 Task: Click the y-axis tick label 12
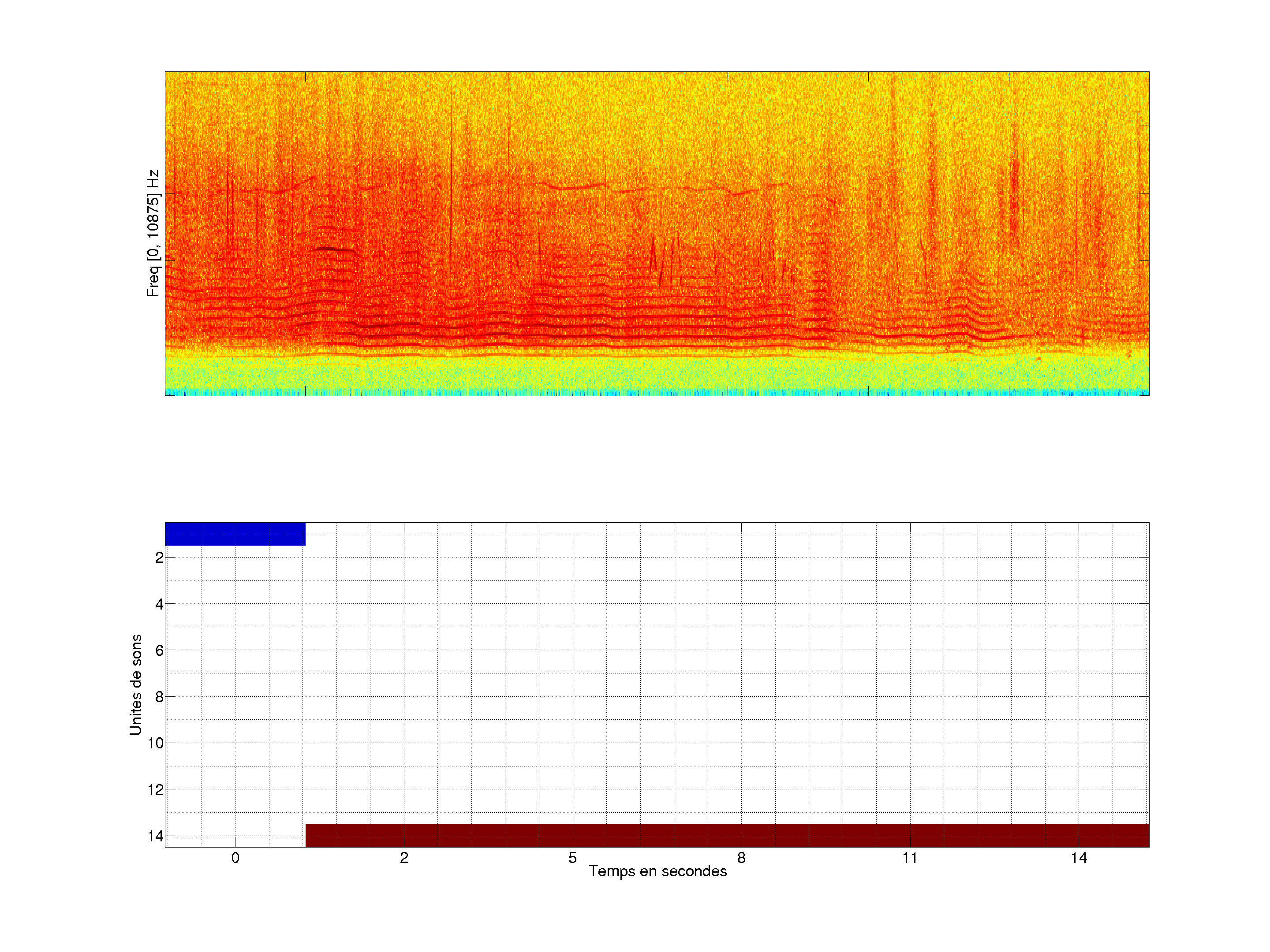click(156, 790)
